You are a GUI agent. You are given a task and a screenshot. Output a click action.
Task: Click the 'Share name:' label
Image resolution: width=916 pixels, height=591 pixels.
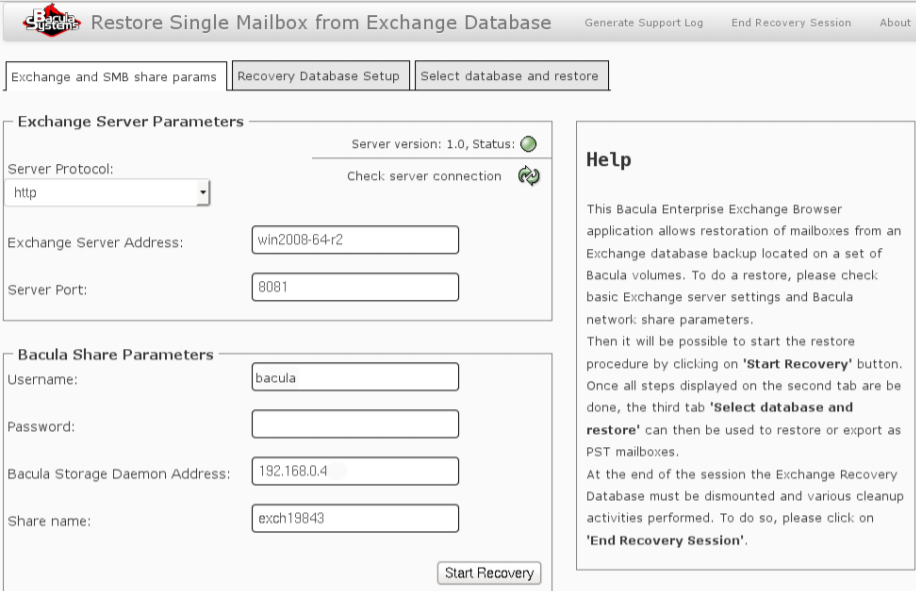coord(49,522)
